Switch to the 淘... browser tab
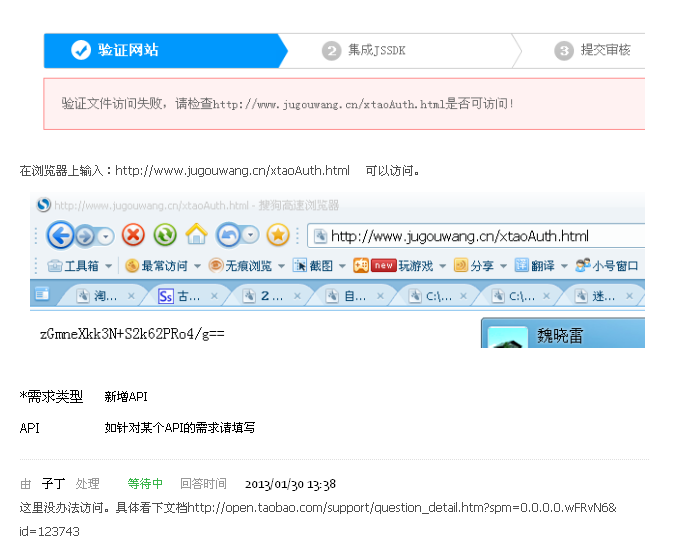Screen dimensions: 683x555 (98, 296)
